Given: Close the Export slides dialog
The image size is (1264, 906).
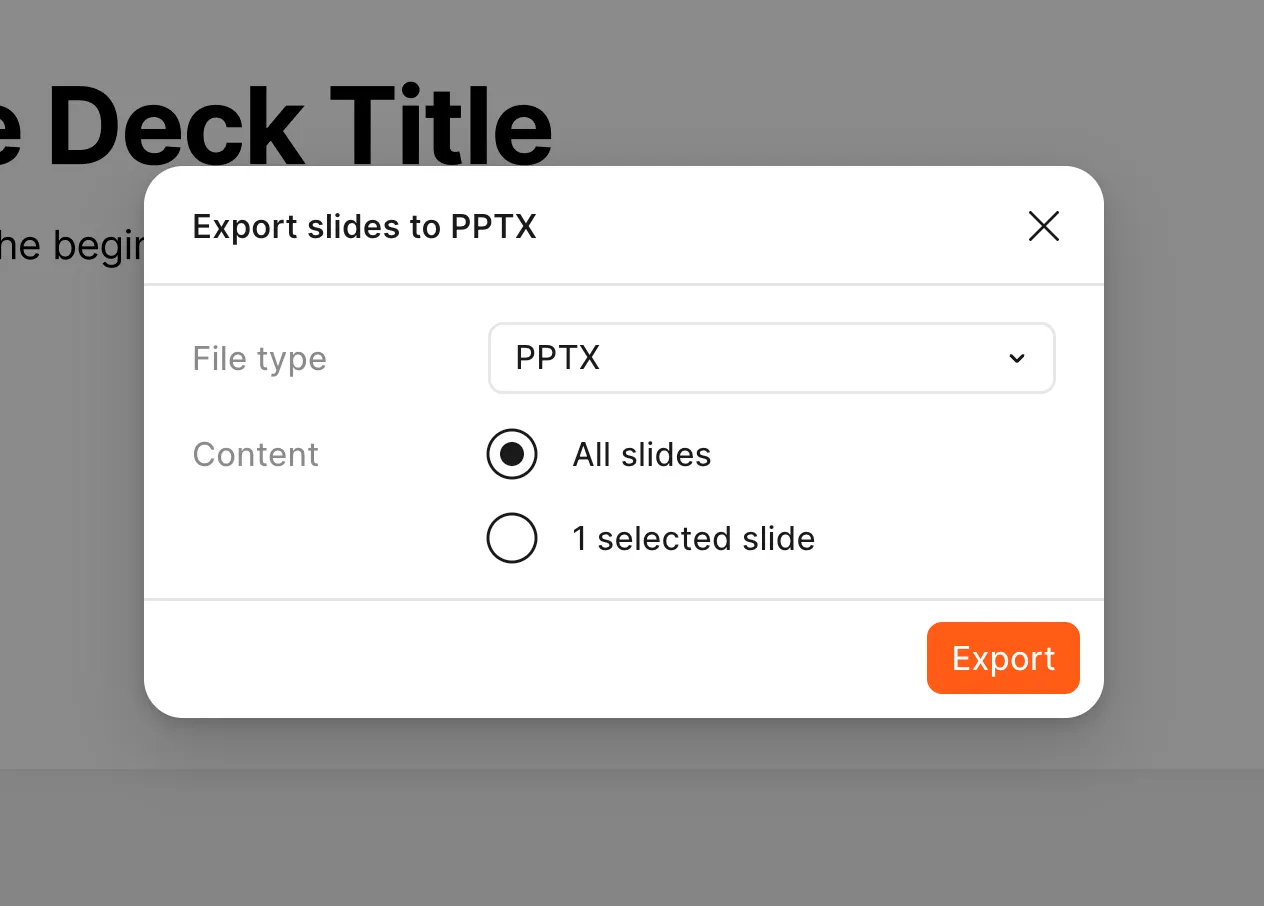Looking at the screenshot, I should coord(1043,227).
